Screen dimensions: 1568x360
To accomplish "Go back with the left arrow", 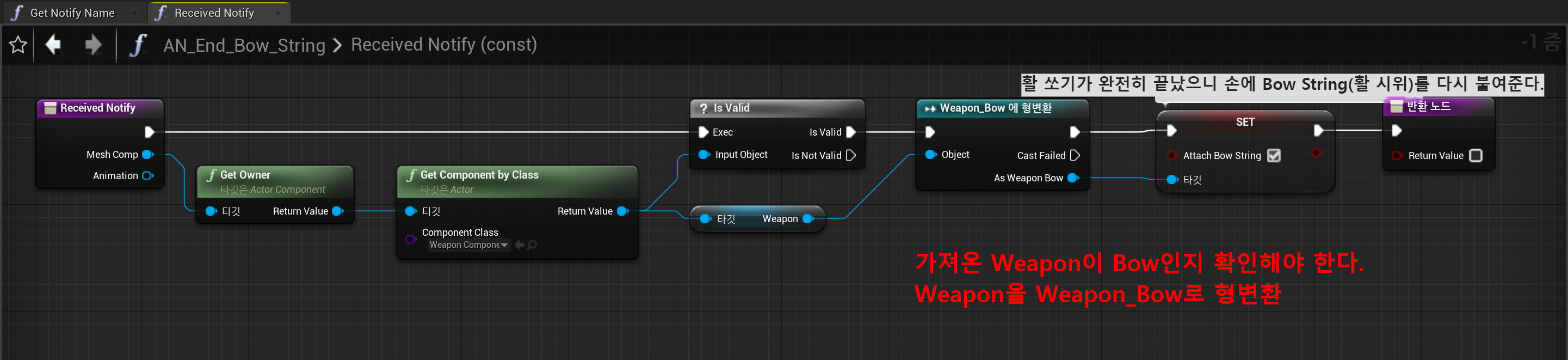I will [x=54, y=45].
